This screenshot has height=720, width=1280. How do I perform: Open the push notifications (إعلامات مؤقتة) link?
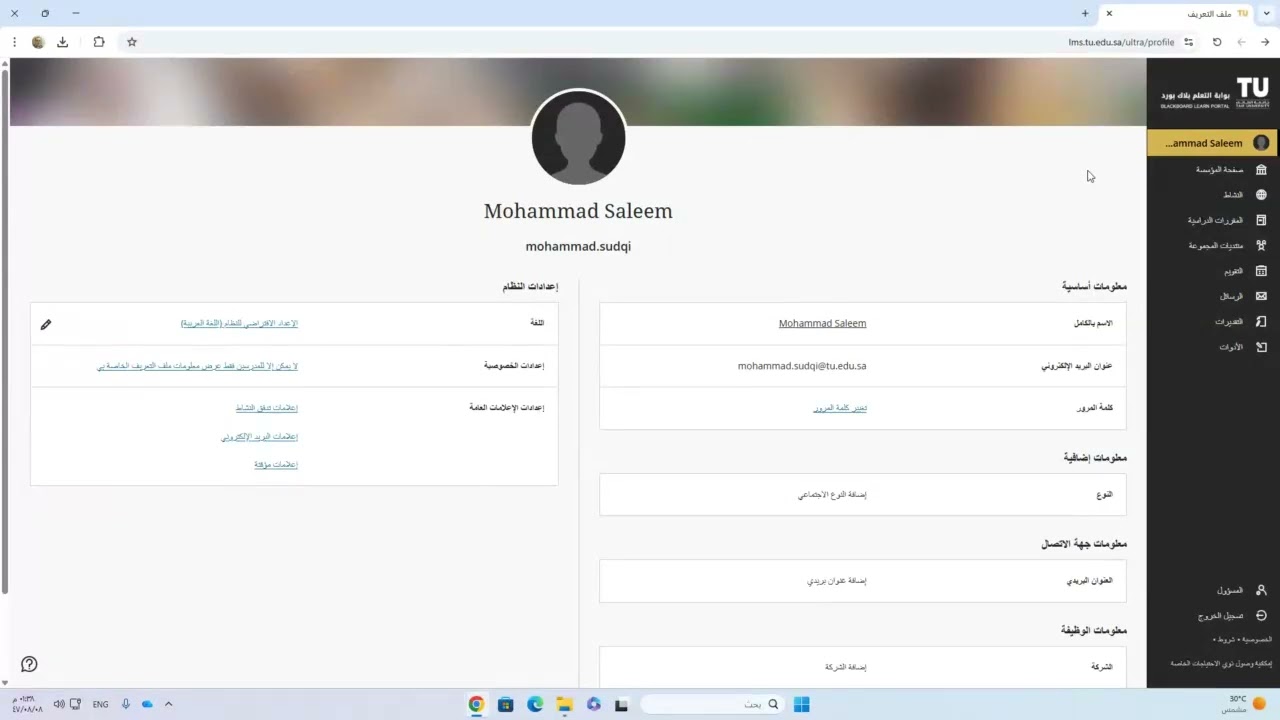point(276,465)
